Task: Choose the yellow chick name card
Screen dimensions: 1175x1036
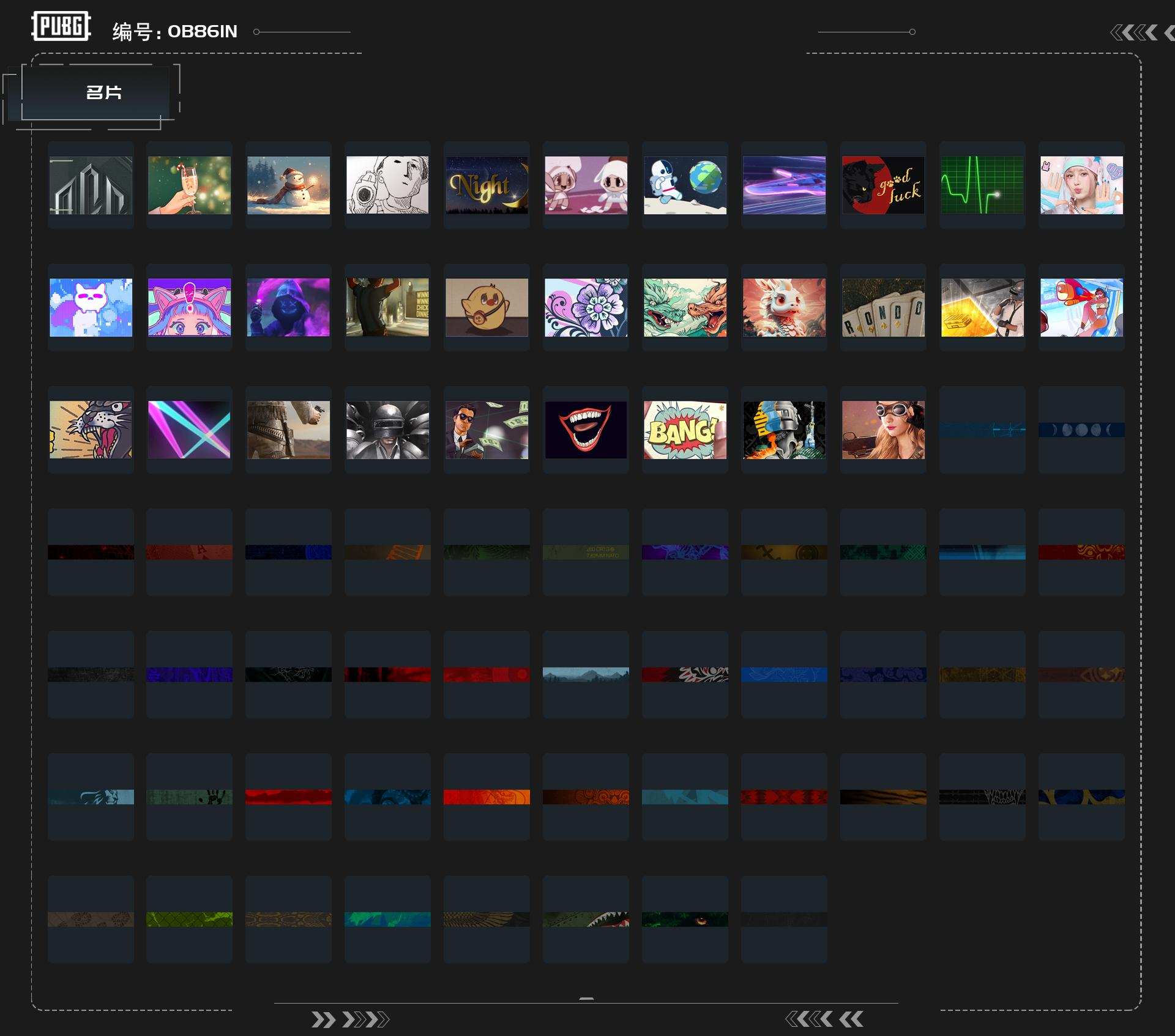Action: 487,307
